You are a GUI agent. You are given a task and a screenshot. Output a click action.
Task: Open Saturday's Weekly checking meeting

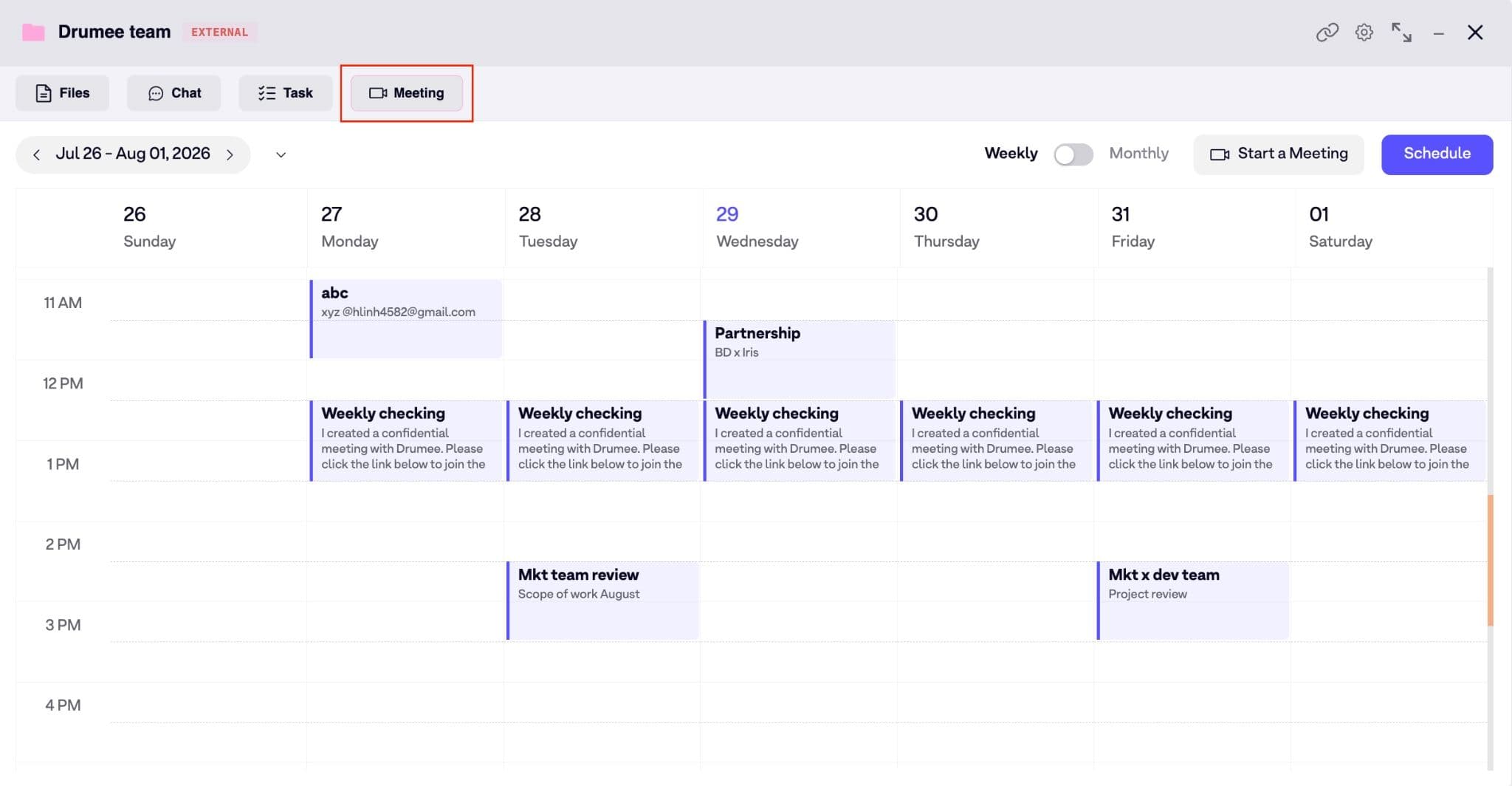point(1389,440)
